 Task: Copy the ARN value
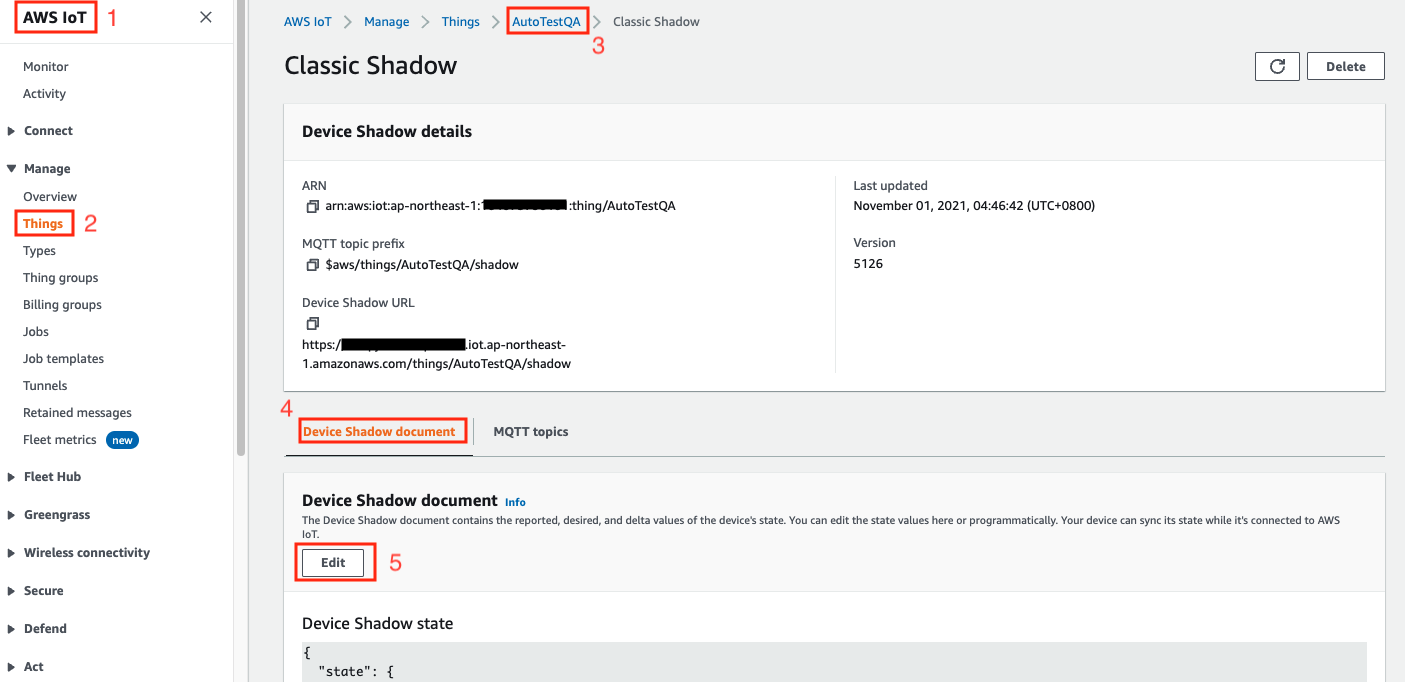click(312, 206)
